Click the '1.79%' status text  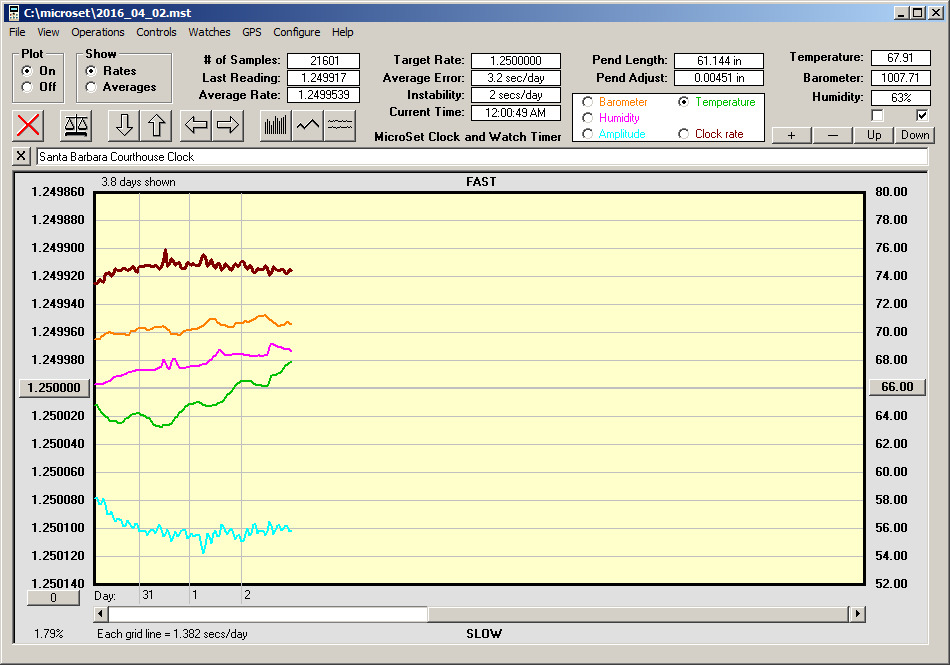[48, 634]
